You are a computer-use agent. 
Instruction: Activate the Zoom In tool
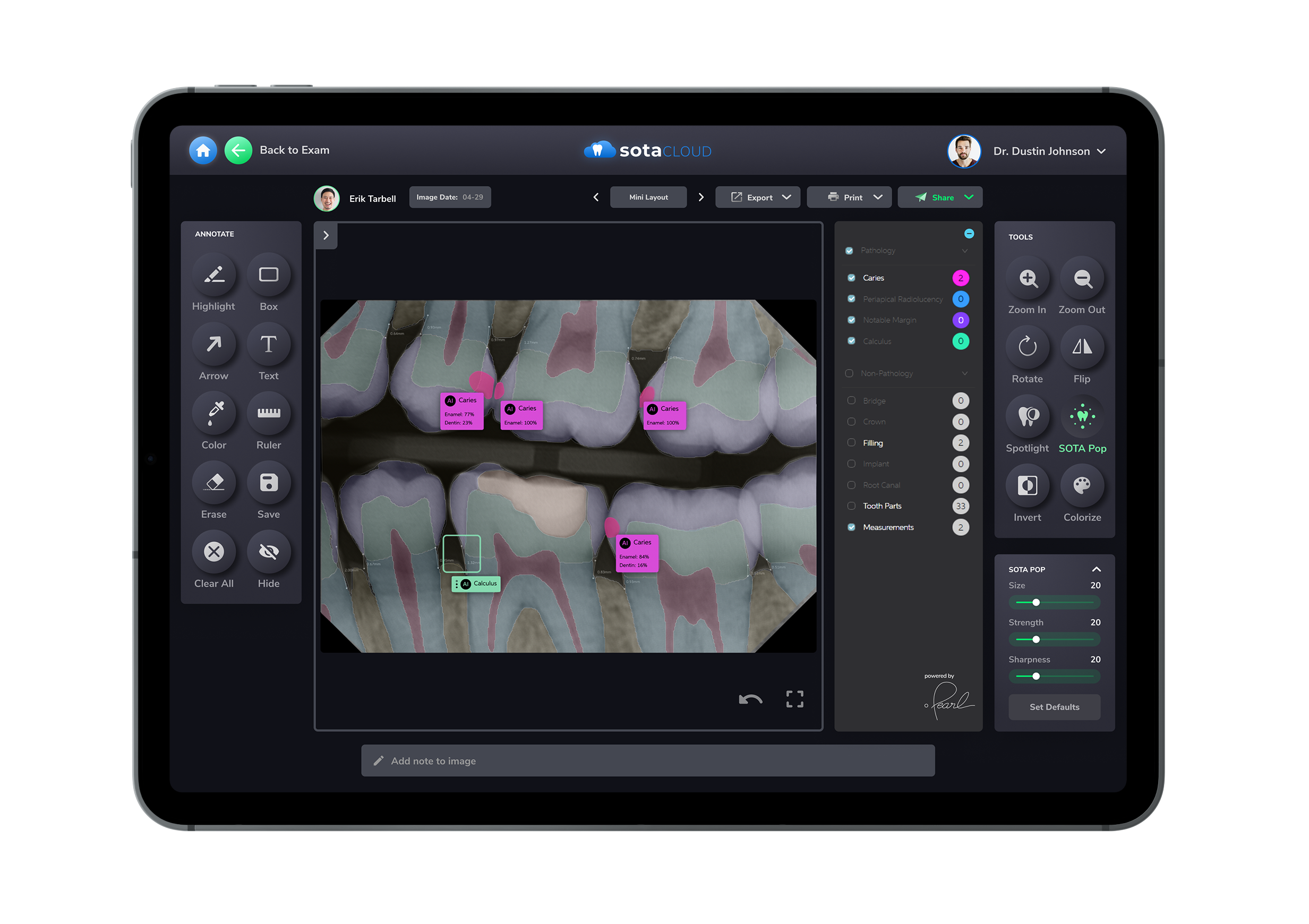[1028, 279]
